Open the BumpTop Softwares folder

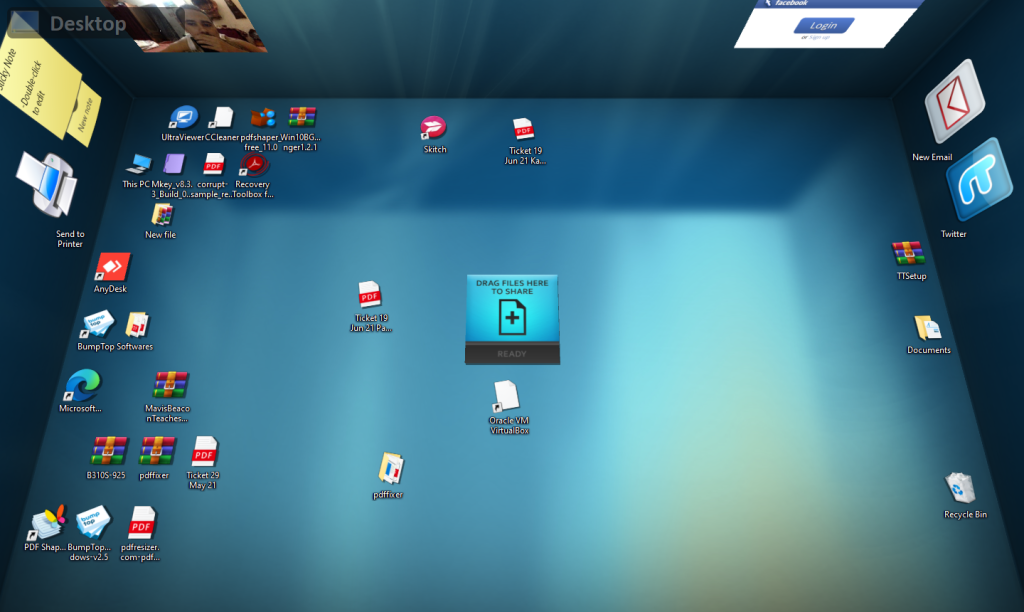136,327
